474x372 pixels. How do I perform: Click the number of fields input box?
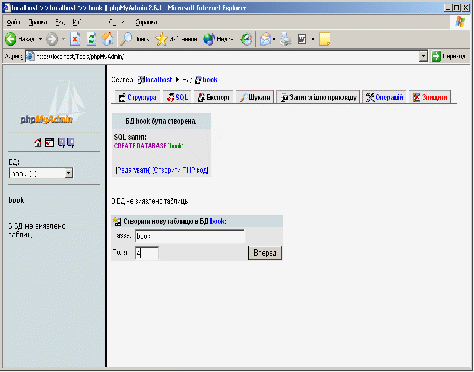pos(147,253)
